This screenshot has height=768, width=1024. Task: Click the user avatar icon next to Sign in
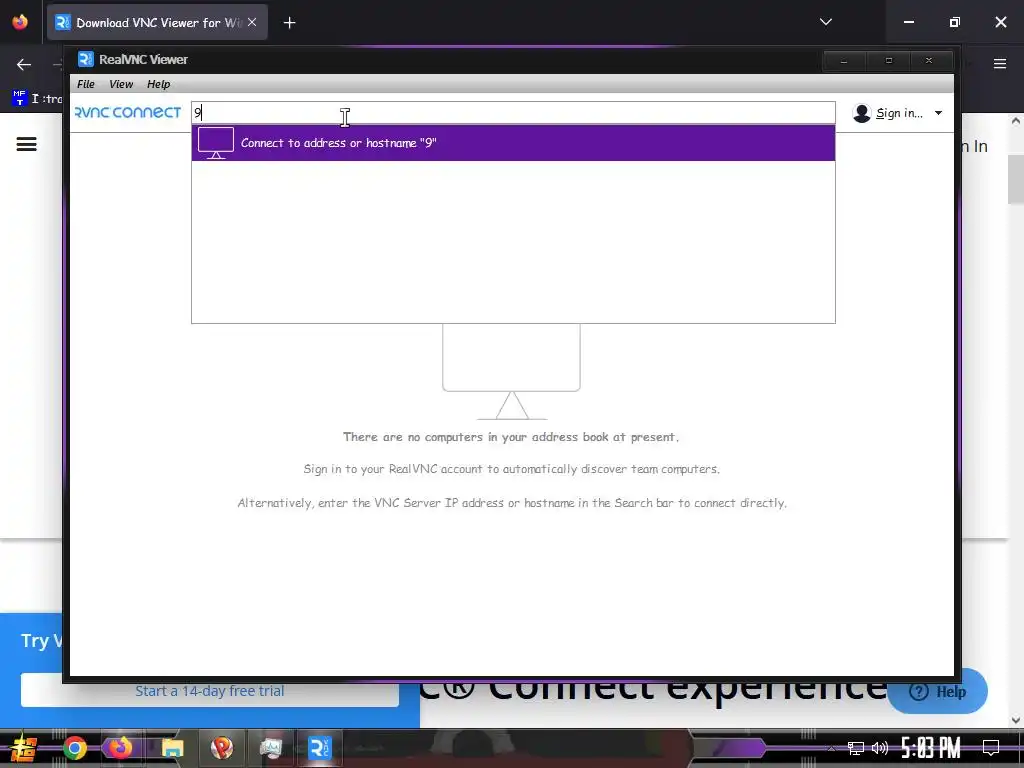pos(861,113)
